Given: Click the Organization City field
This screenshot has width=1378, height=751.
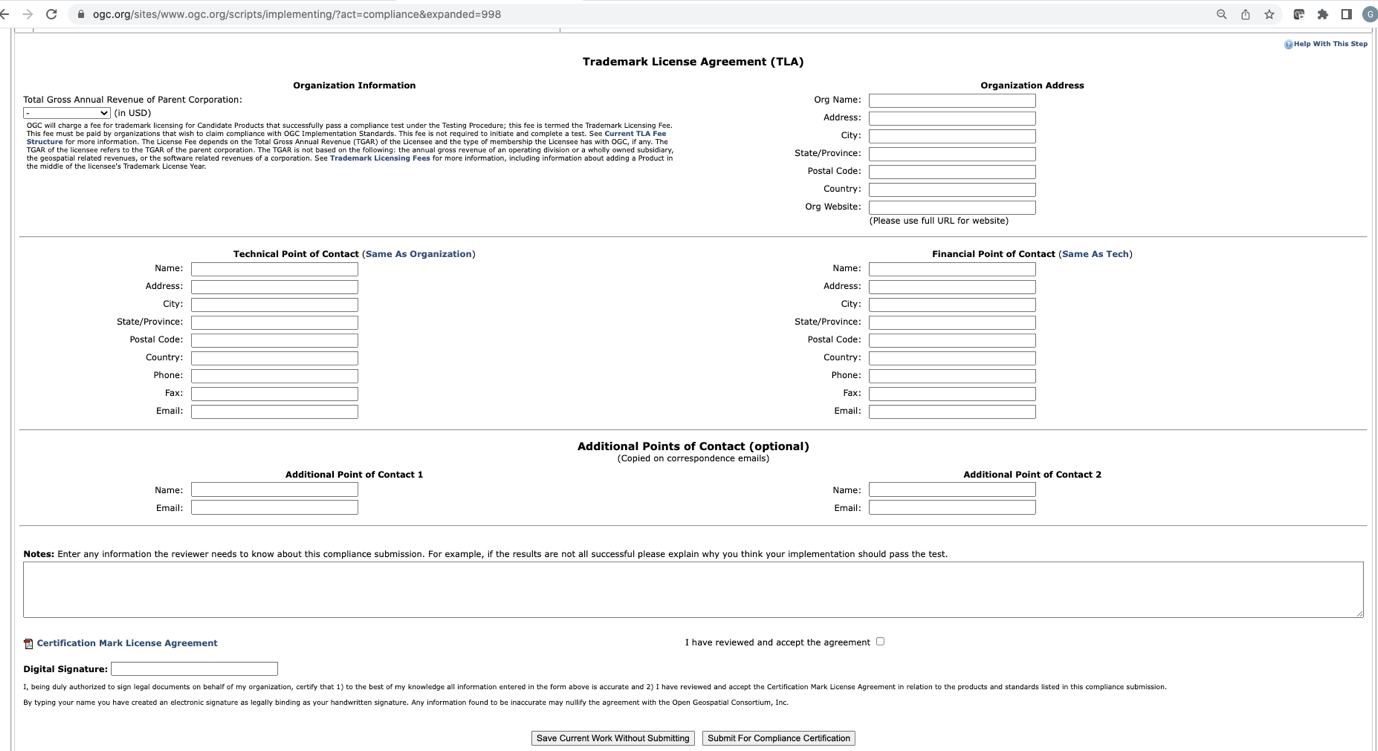Looking at the screenshot, I should (952, 136).
